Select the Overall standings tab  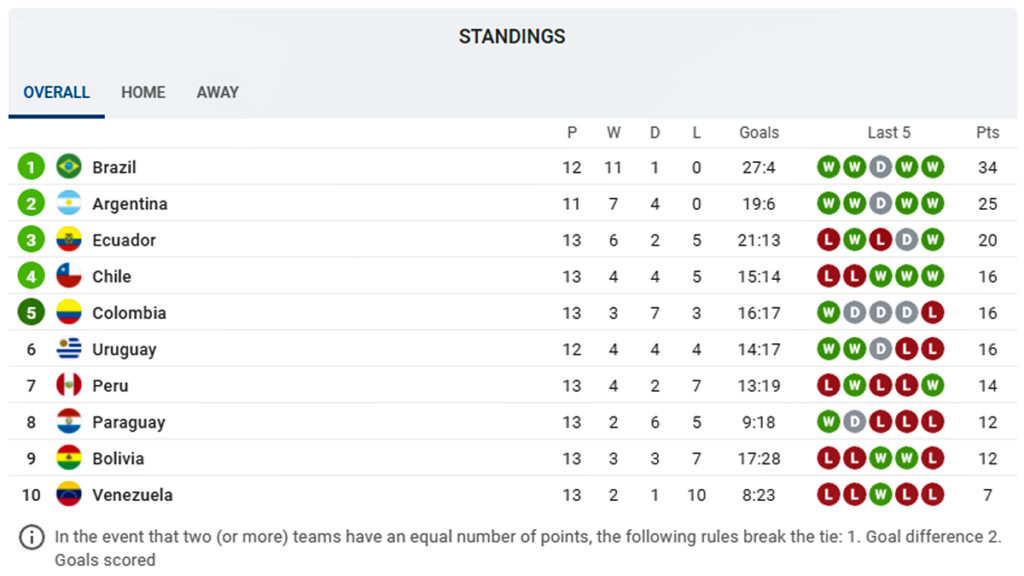coord(56,92)
